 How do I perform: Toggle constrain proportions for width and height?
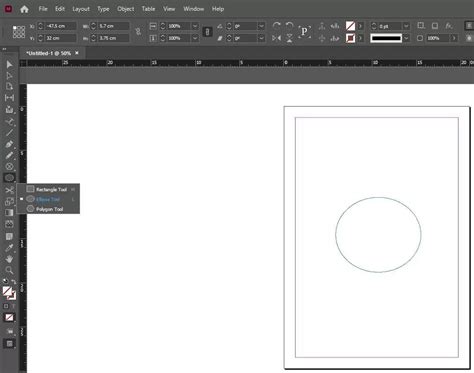click(x=138, y=32)
